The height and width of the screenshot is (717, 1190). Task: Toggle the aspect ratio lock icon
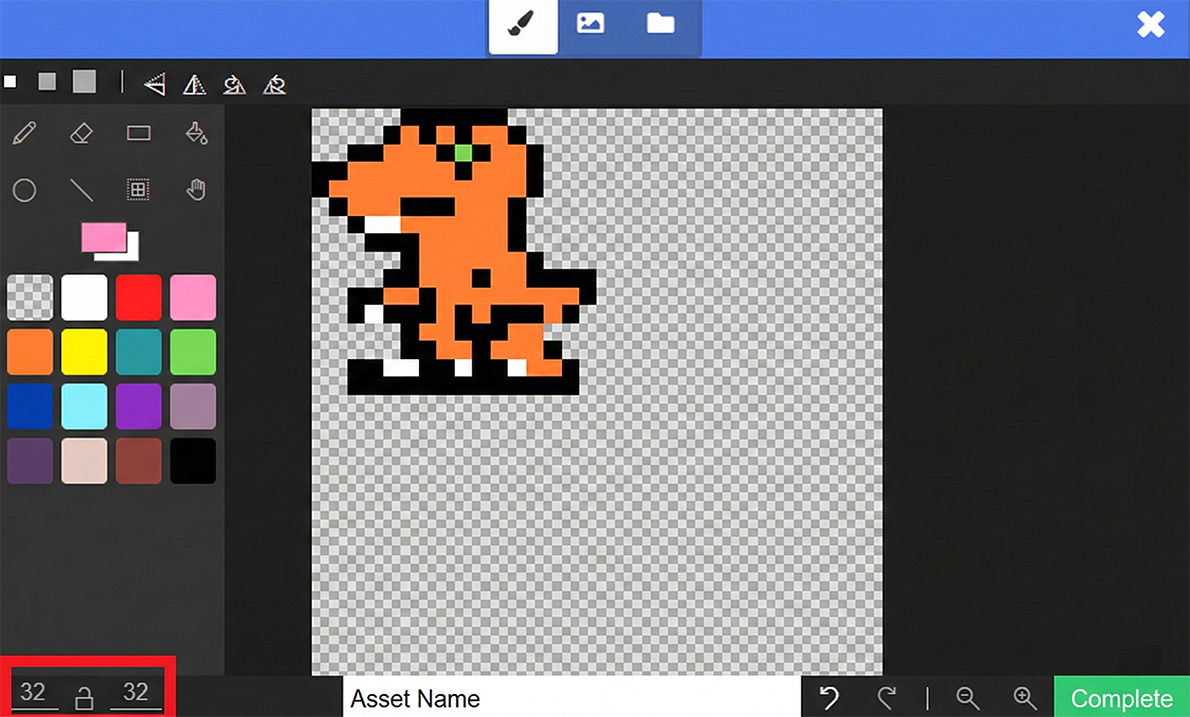[x=85, y=697]
